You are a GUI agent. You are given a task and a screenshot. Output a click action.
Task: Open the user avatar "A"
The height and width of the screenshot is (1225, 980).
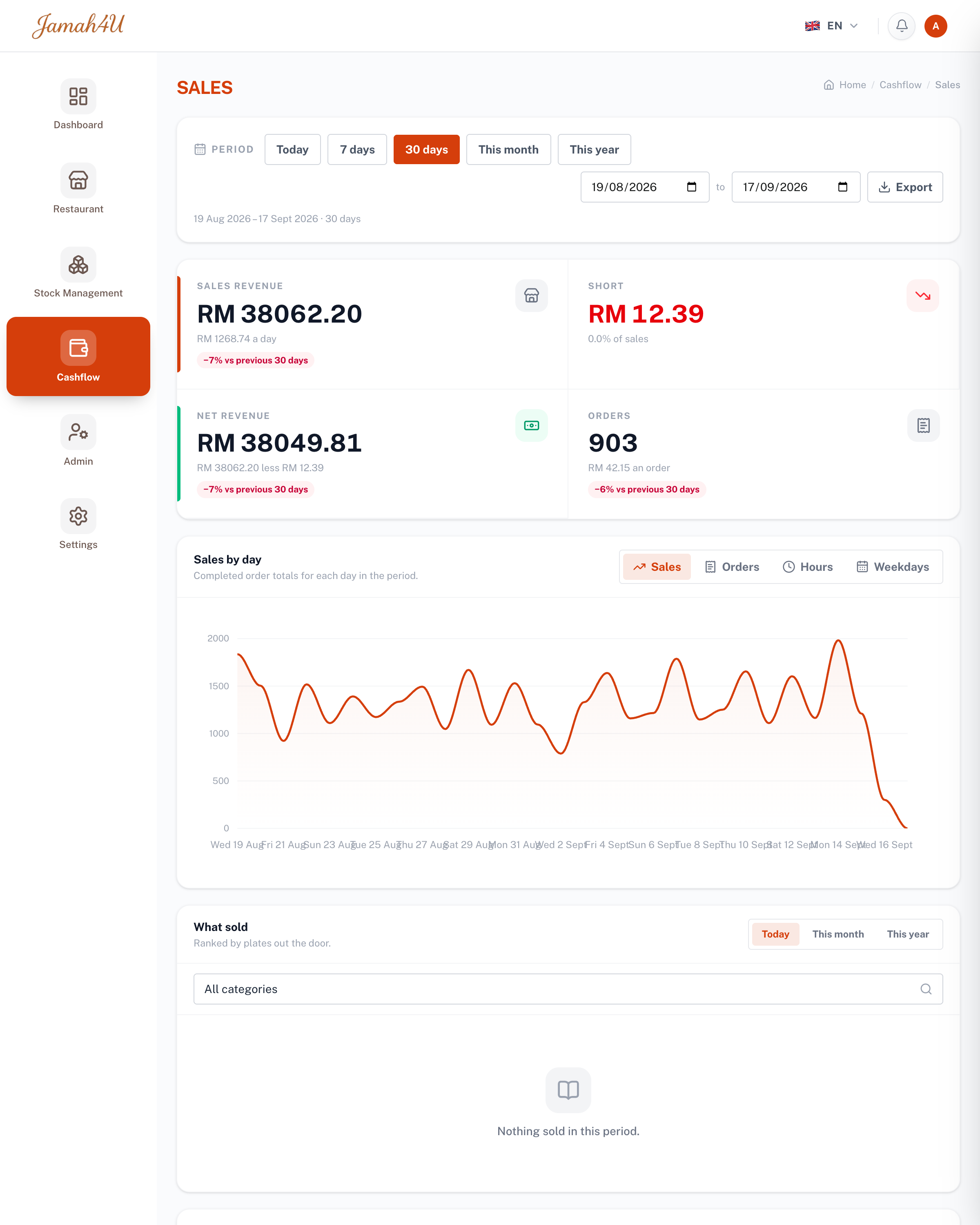point(935,26)
